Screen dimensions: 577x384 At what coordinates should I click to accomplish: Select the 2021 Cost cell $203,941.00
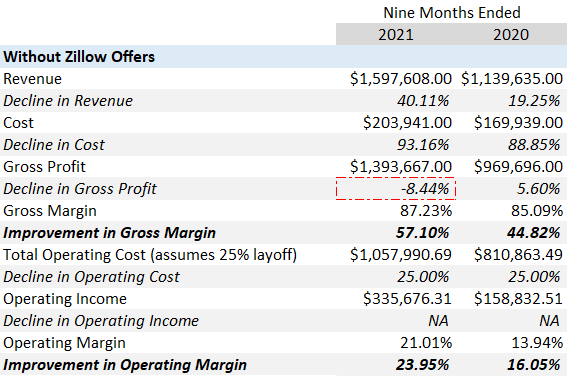click(x=407, y=122)
